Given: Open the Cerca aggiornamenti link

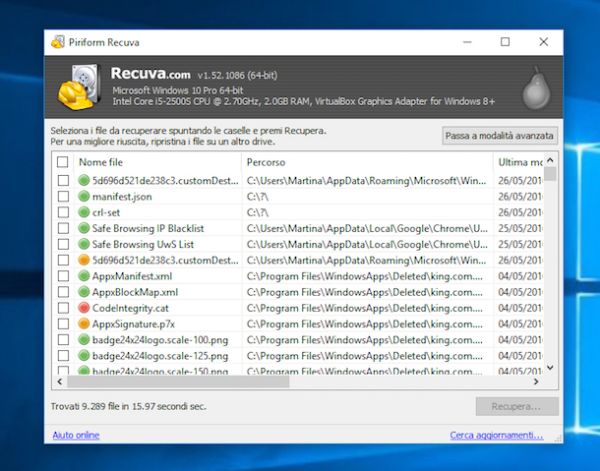Looking at the screenshot, I should click(x=496, y=435).
